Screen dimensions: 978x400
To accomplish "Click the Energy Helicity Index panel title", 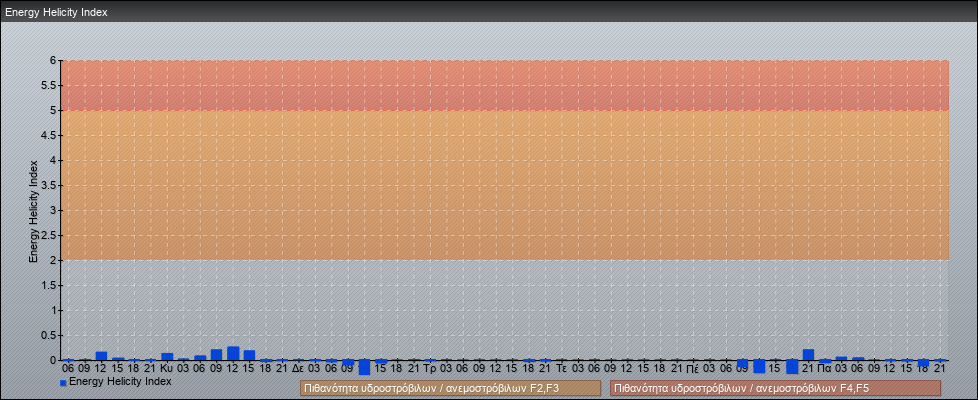I will tap(56, 12).
